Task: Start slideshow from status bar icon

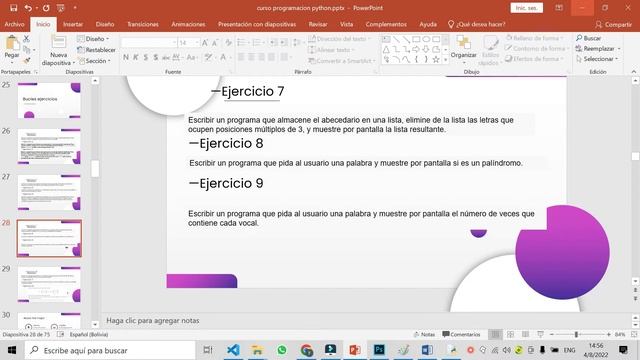Action: [x=540, y=334]
